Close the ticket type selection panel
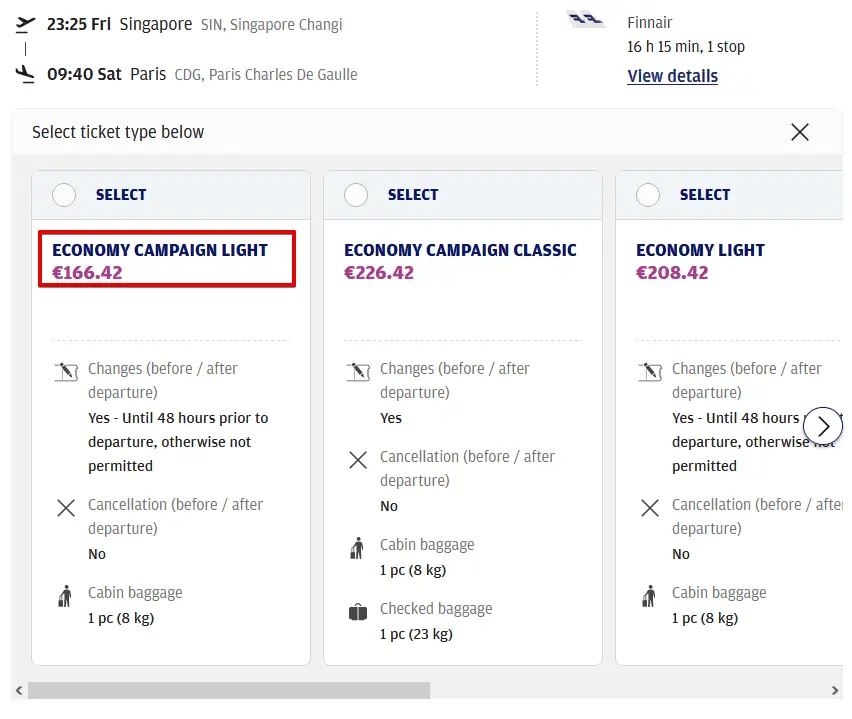 pos(800,132)
